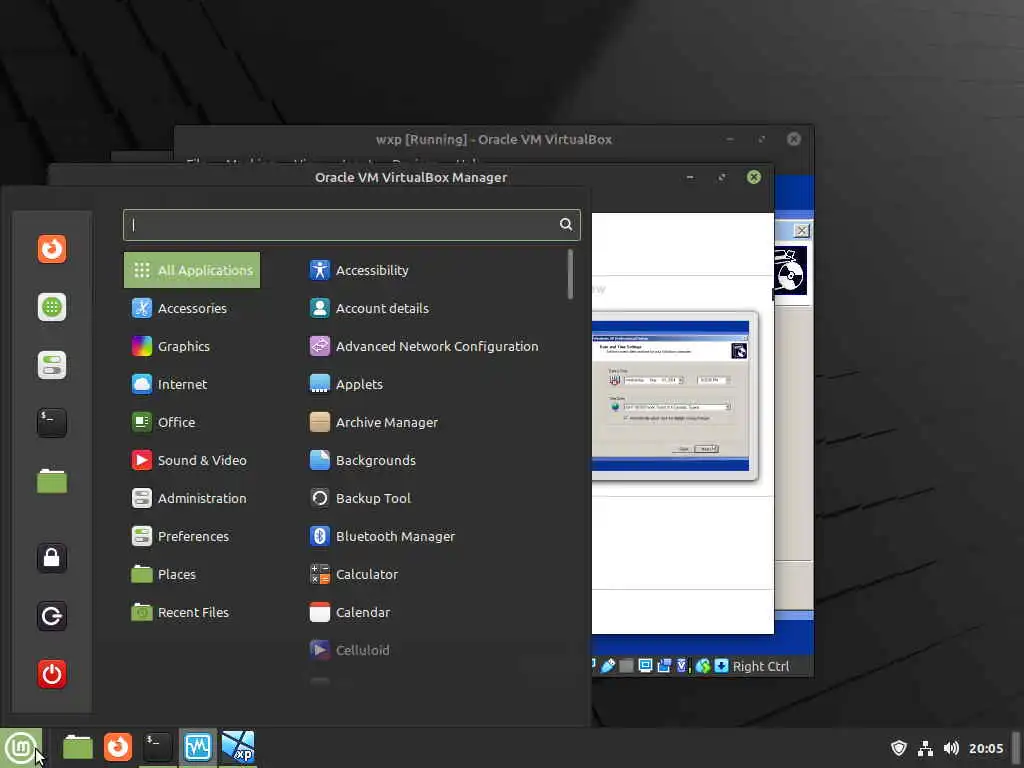Open Firefox from the taskbar panel
Image resolution: width=1024 pixels, height=768 pixels.
pyautogui.click(x=118, y=747)
